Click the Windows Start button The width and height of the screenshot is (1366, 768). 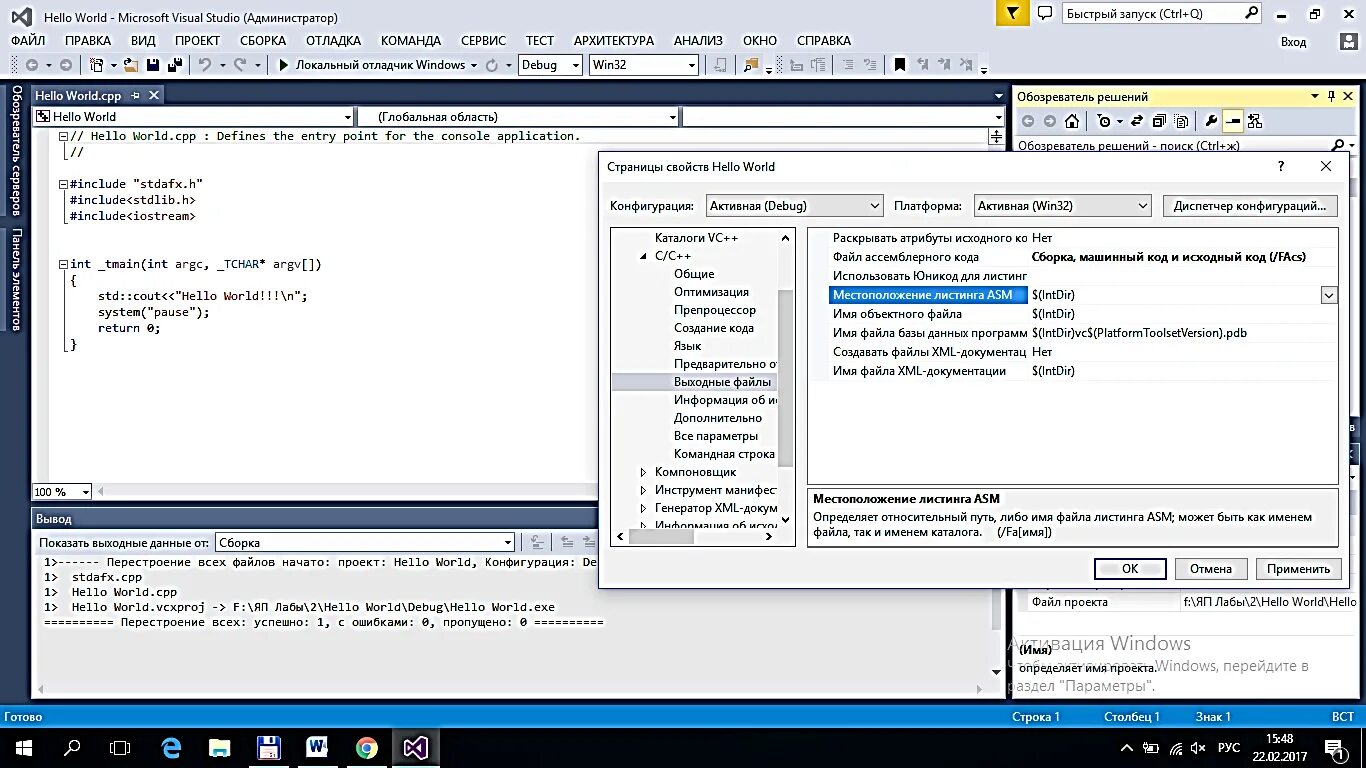pyautogui.click(x=23, y=747)
